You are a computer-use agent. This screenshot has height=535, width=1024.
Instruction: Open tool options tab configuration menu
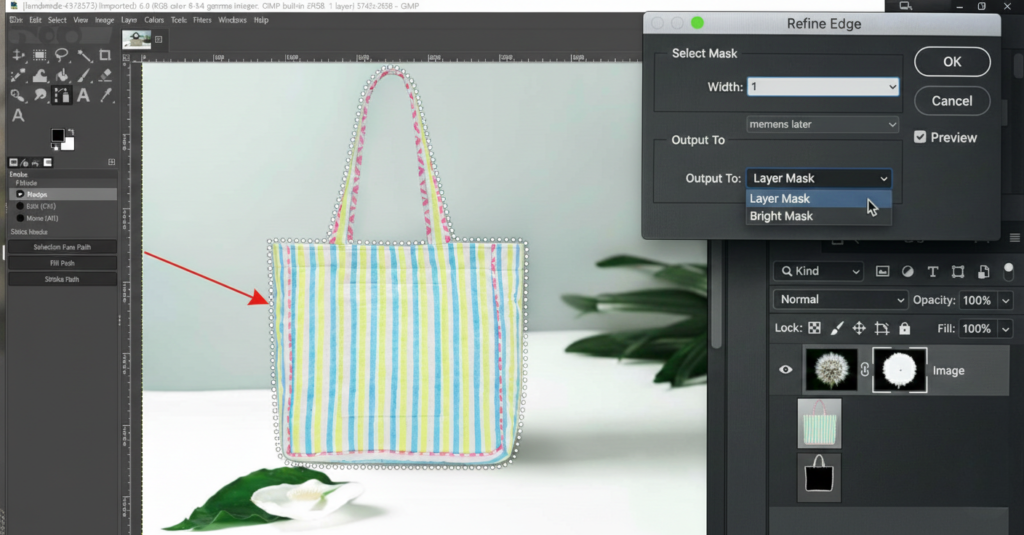tap(112, 162)
